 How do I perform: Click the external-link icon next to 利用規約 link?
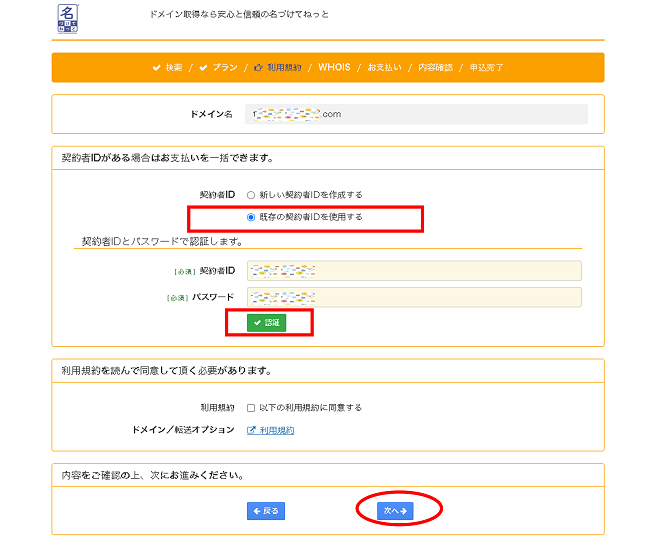pos(251,430)
